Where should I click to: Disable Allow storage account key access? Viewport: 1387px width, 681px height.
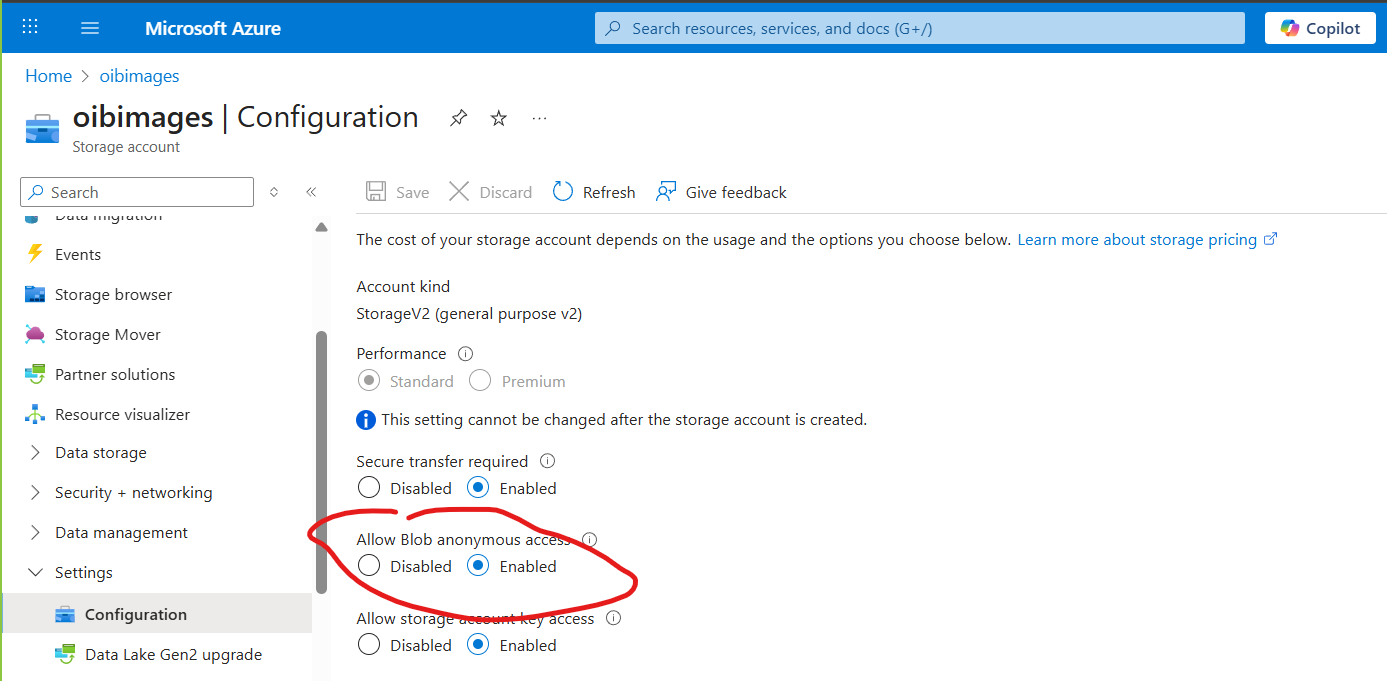coord(368,644)
